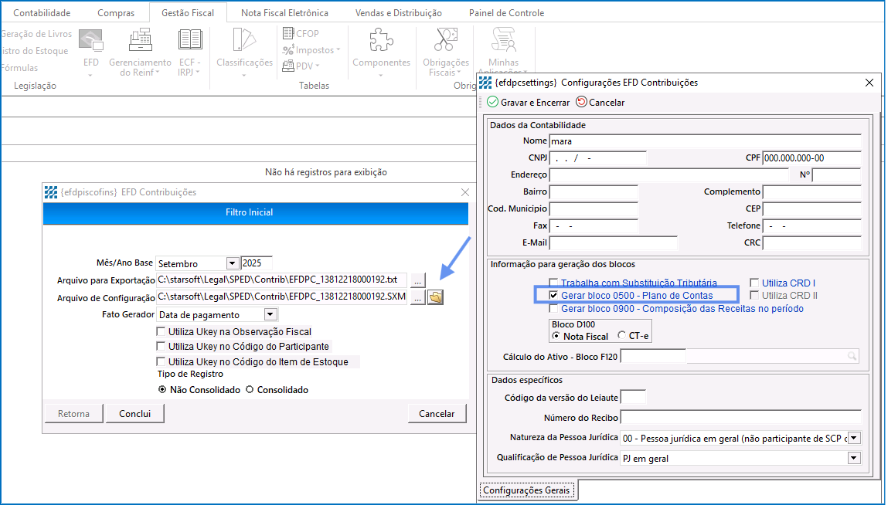
Task: Click the Número do Recibo field
Action: (x=739, y=417)
